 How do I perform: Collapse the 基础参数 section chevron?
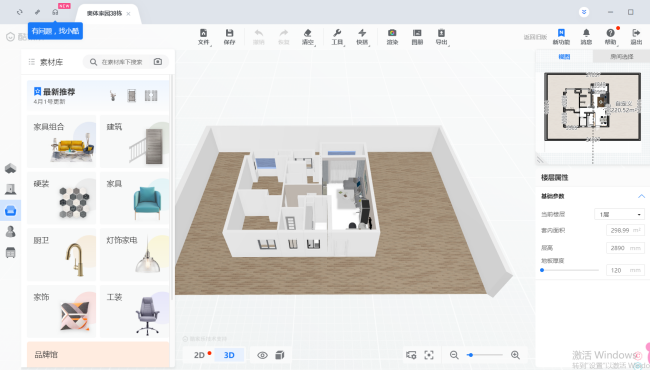pos(641,196)
